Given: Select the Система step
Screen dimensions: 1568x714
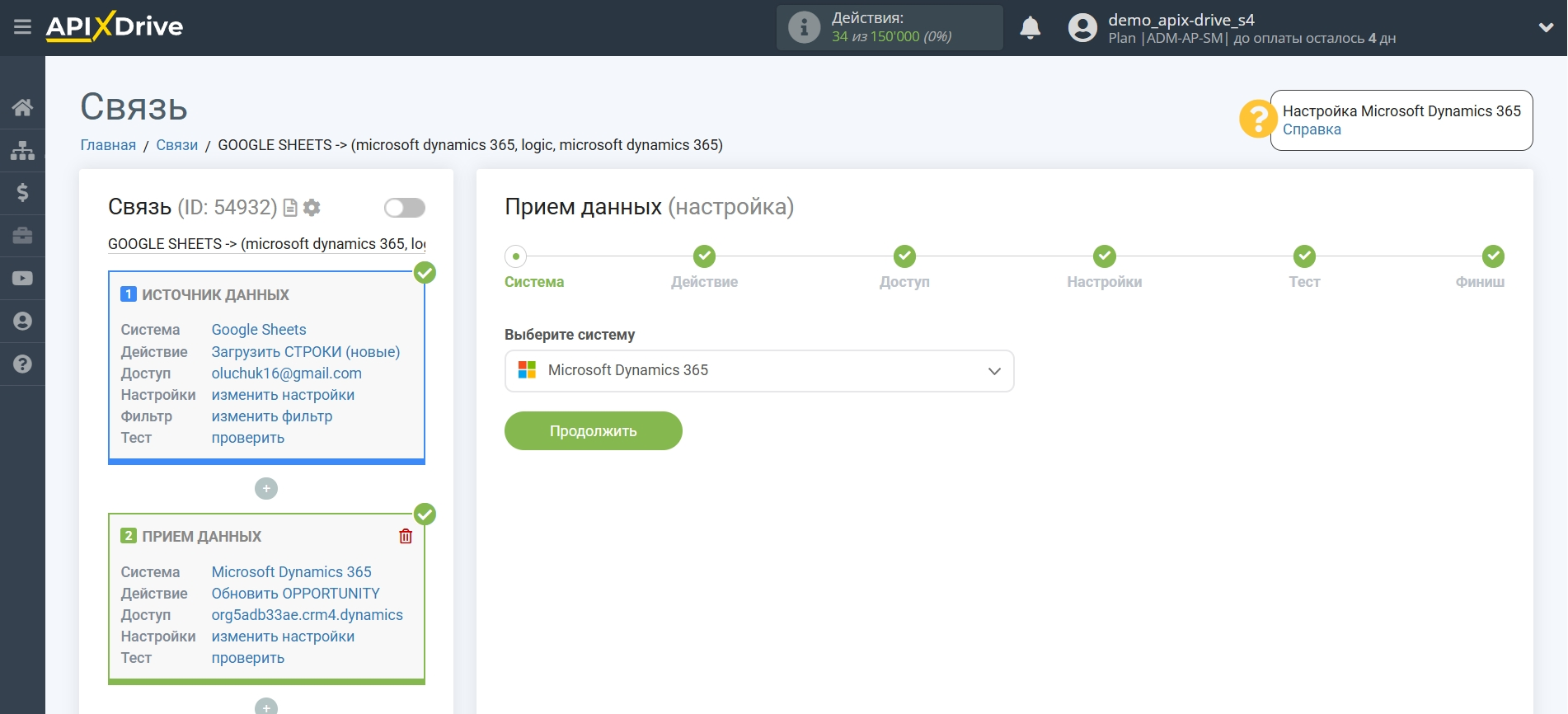Looking at the screenshot, I should coord(517,256).
